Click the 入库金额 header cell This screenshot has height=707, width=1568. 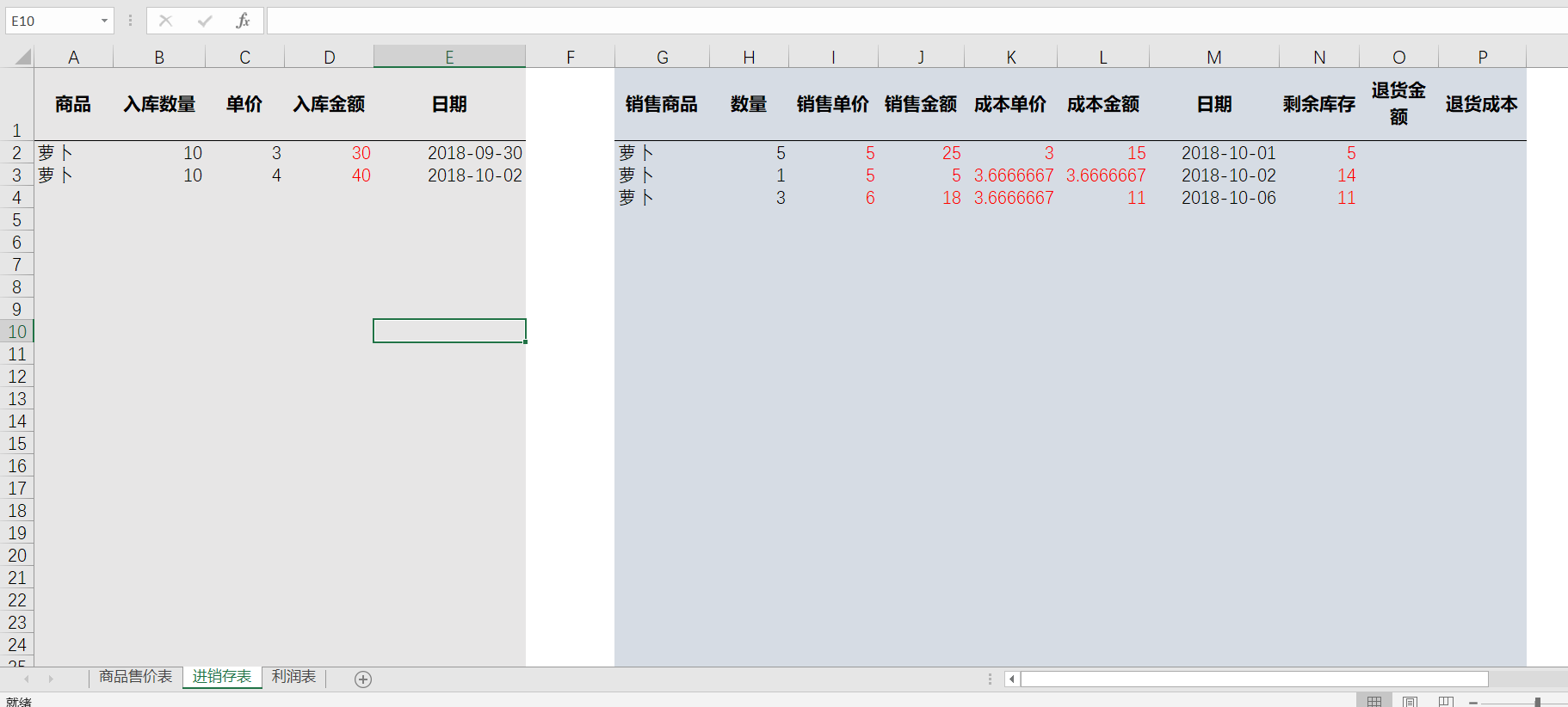tap(330, 104)
